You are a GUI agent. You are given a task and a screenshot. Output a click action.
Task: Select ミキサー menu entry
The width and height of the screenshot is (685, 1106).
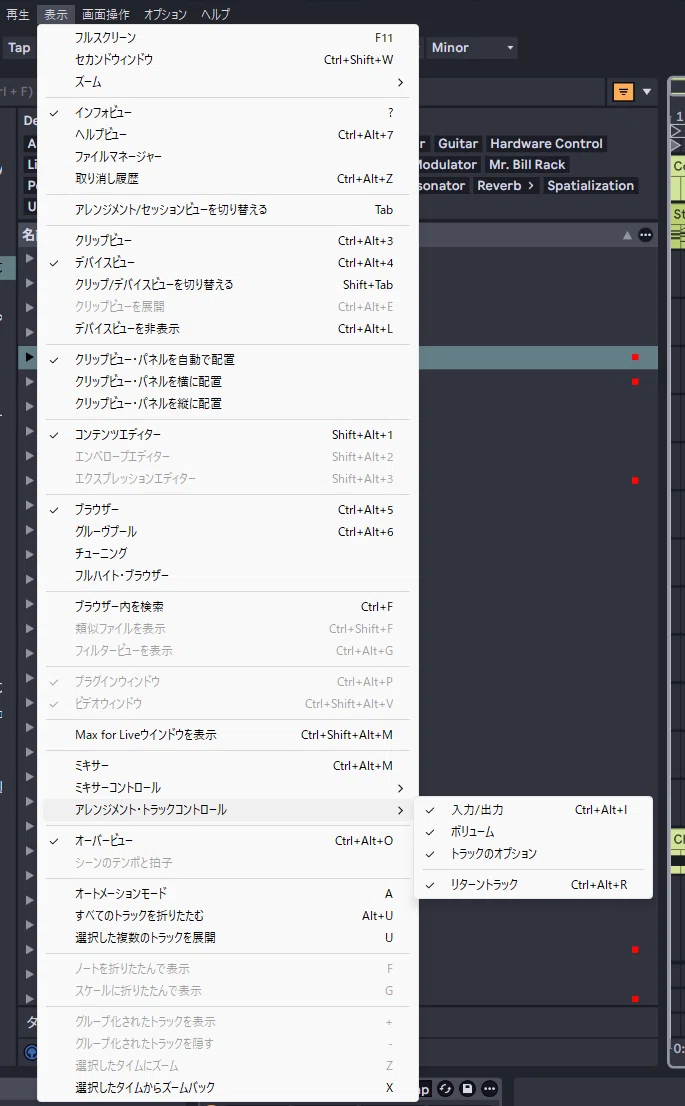point(226,766)
